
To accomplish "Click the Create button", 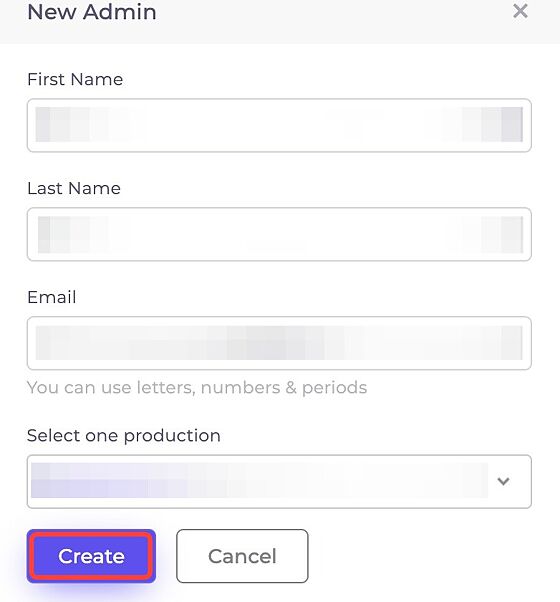I will (91, 556).
